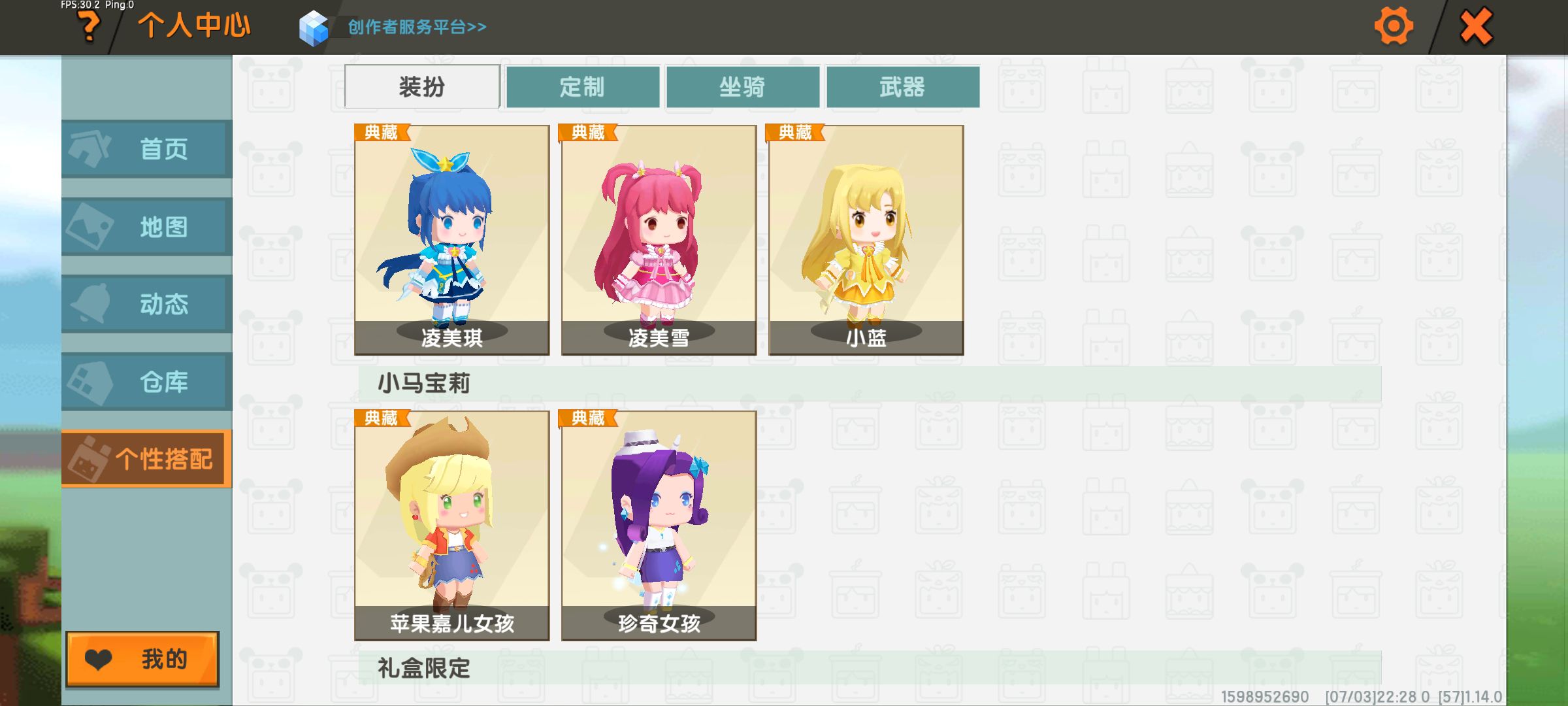1568x706 pixels.
Task: Switch to the 定制 tab
Action: tap(582, 86)
